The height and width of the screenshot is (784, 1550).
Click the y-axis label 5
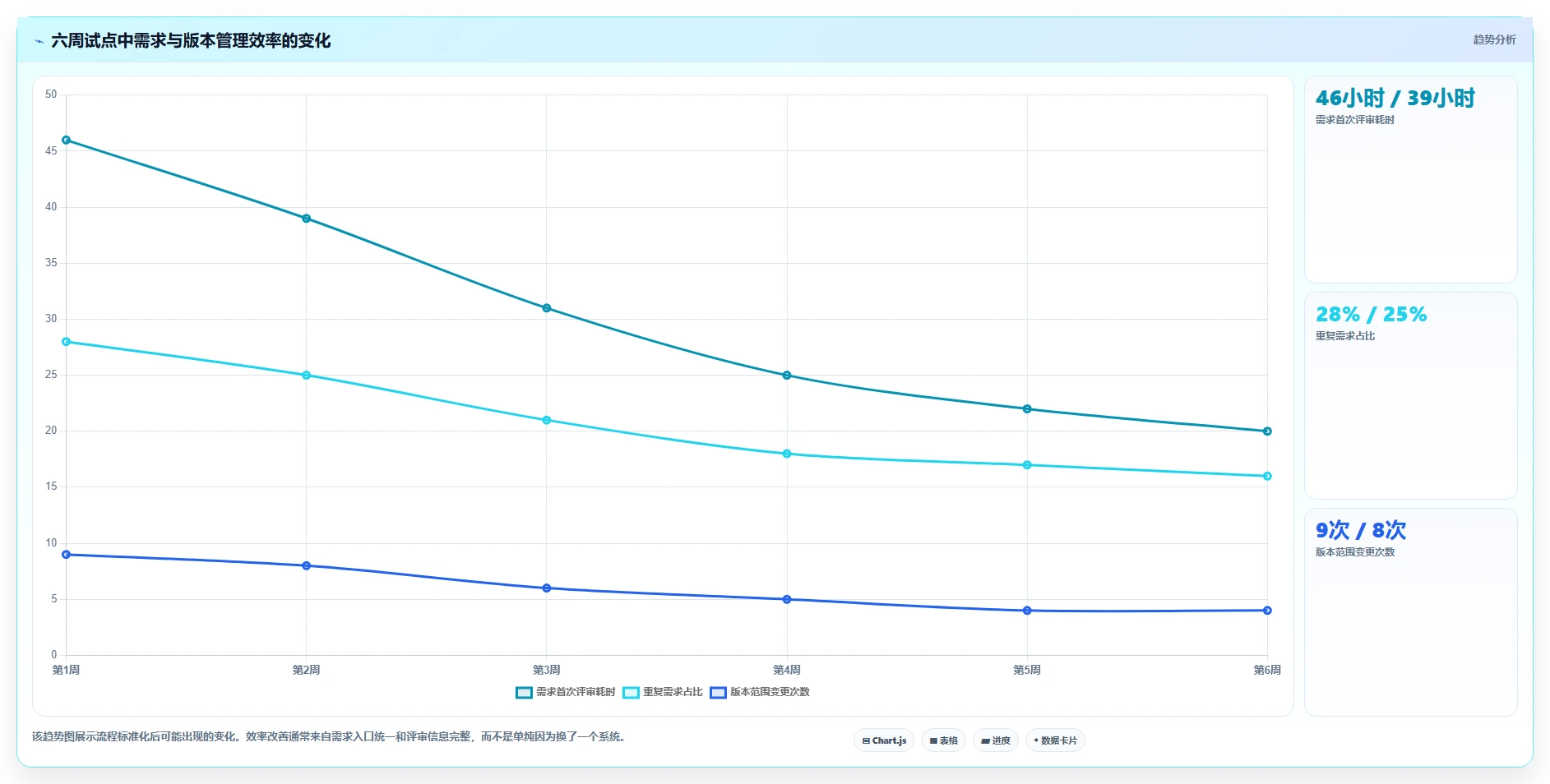(54, 598)
